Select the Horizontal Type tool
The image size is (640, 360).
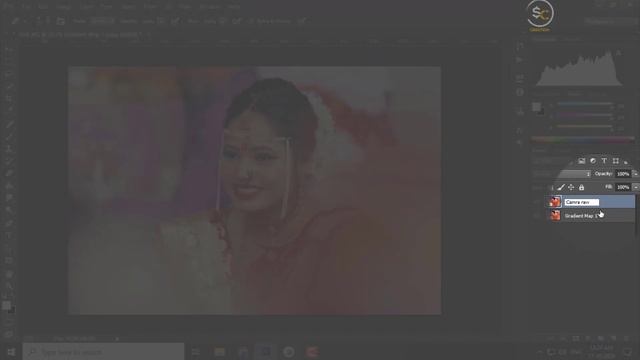tap(9, 236)
